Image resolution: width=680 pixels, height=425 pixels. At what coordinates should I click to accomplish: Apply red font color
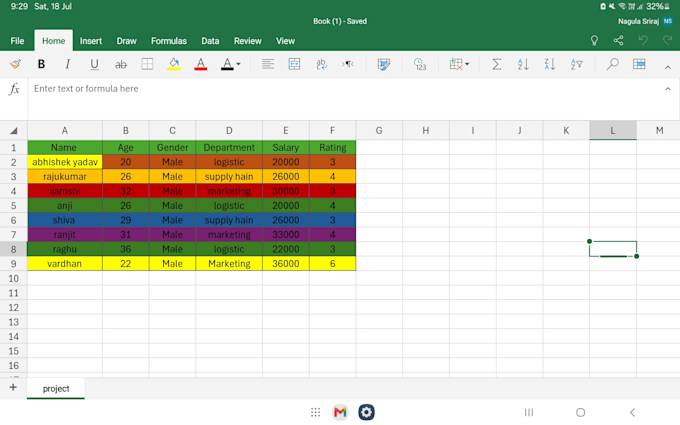click(200, 64)
